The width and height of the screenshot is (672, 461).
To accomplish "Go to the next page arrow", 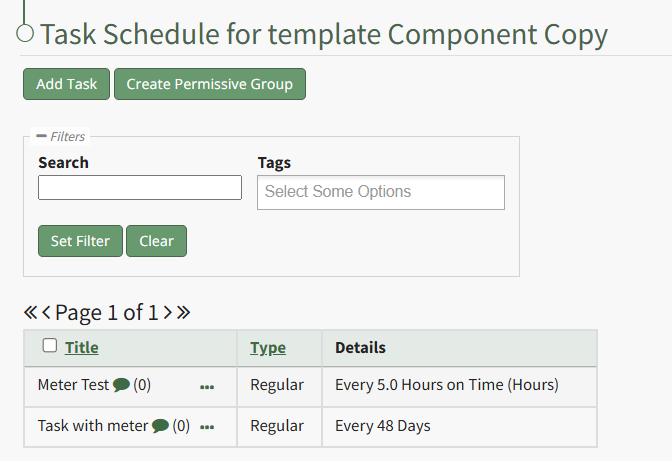I will tap(168, 313).
